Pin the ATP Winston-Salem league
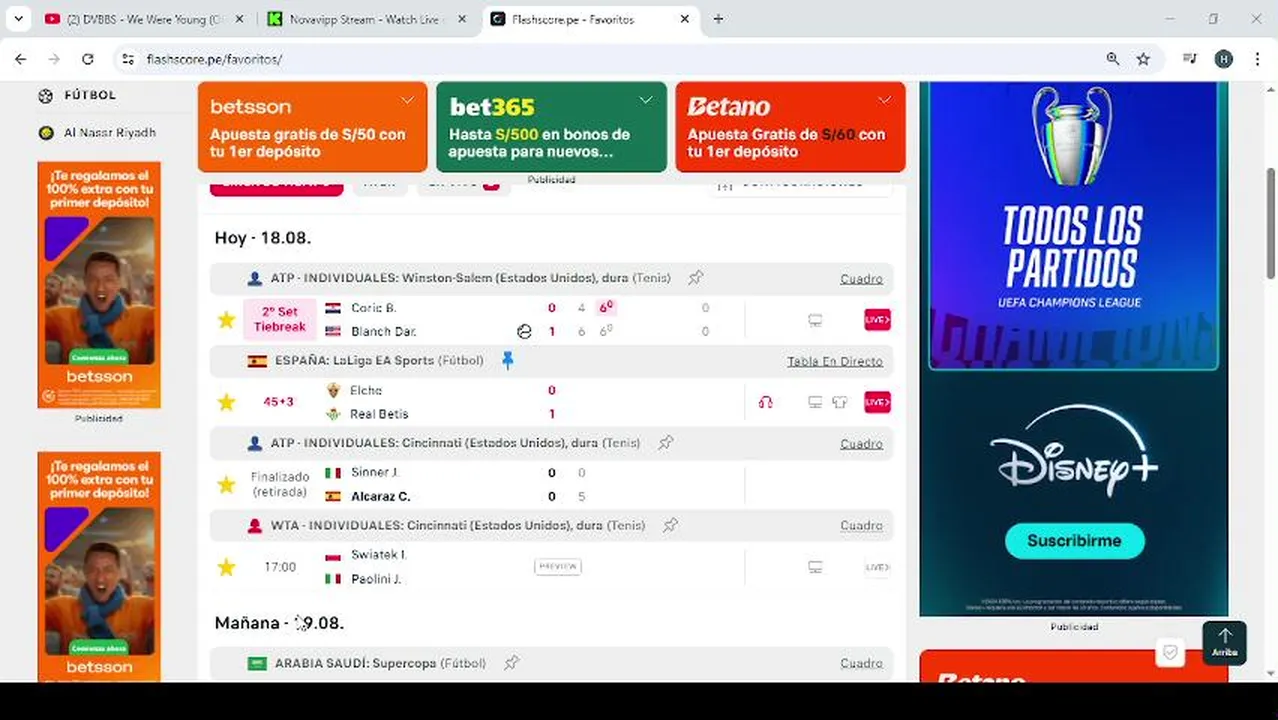Image resolution: width=1278 pixels, height=720 pixels. 696,278
